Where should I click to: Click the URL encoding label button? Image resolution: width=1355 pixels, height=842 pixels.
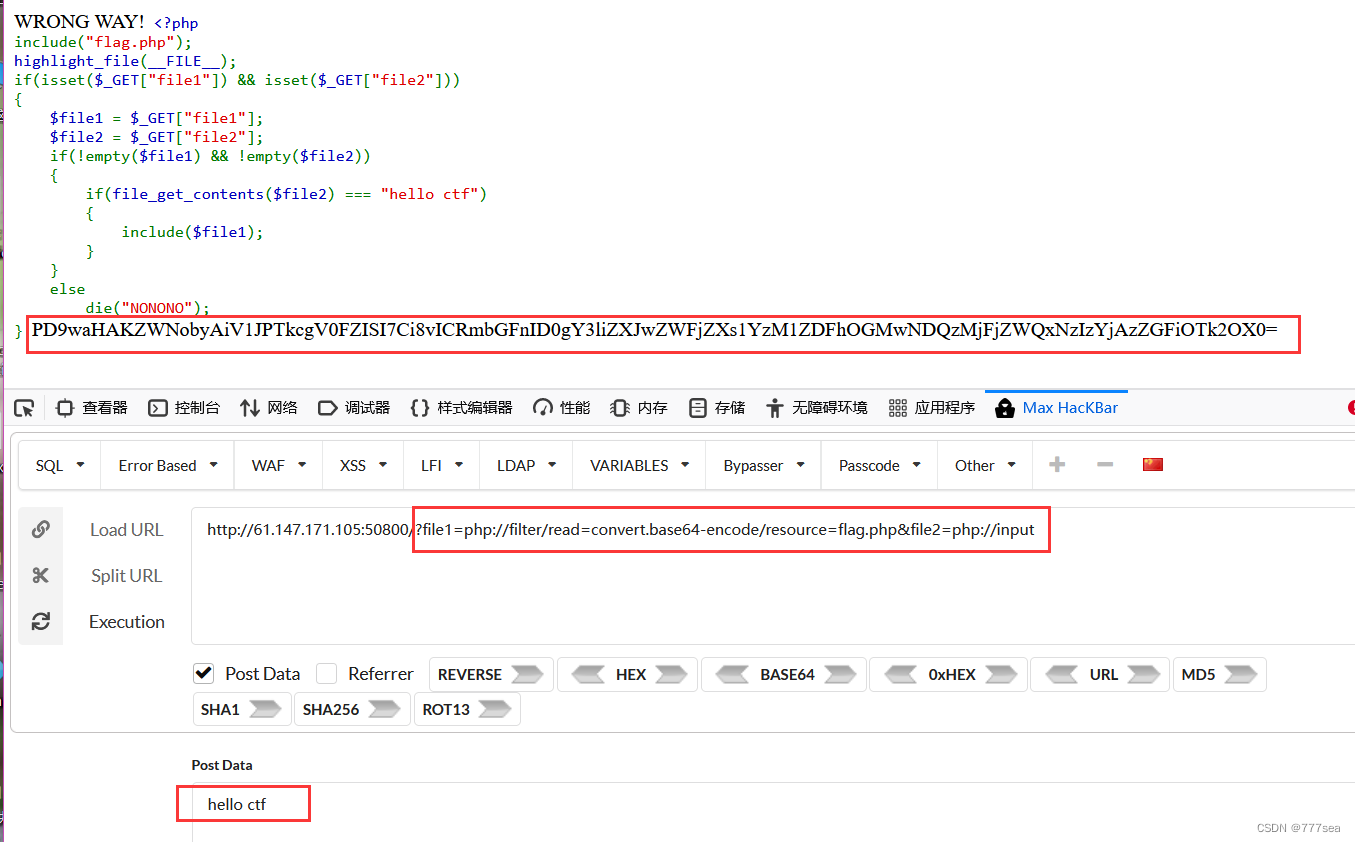pos(1104,675)
